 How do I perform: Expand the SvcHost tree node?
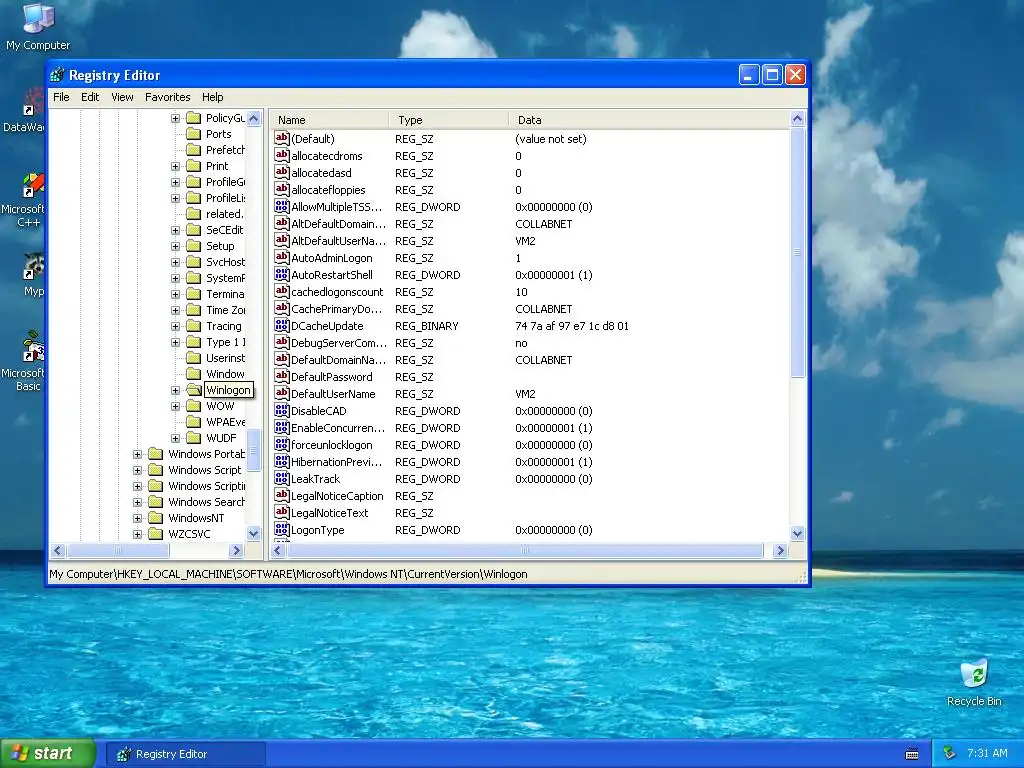point(175,262)
